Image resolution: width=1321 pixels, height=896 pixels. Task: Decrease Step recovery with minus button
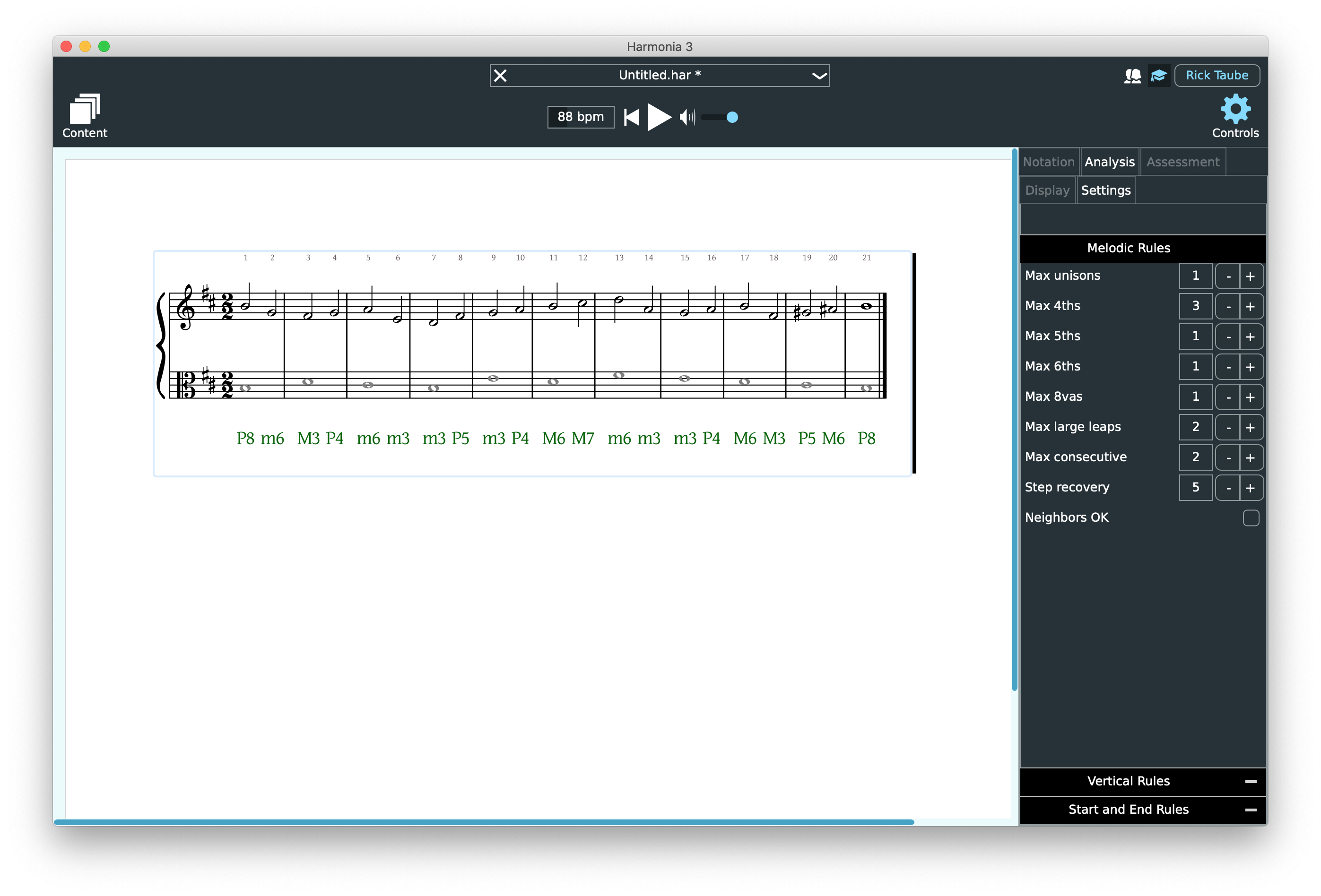pyautogui.click(x=1228, y=488)
